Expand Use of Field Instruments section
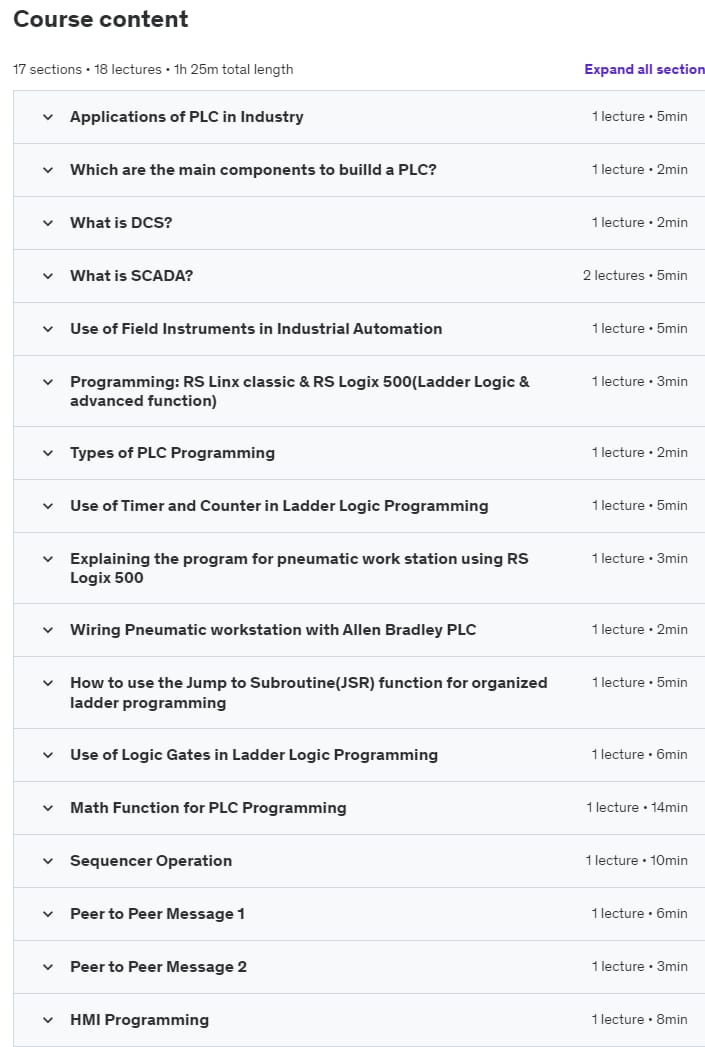The height and width of the screenshot is (1047, 705). tap(255, 329)
